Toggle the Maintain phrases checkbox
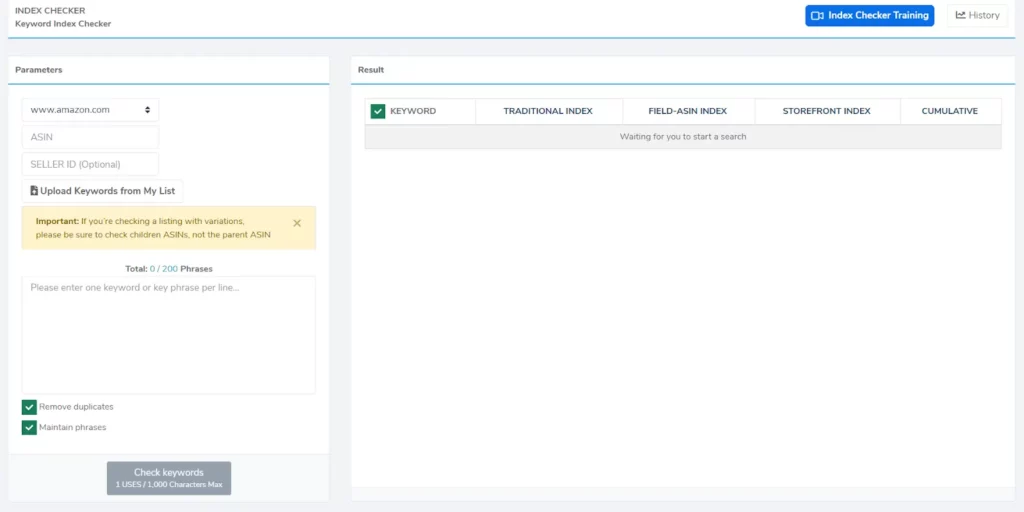Image resolution: width=1024 pixels, height=512 pixels. tap(29, 428)
